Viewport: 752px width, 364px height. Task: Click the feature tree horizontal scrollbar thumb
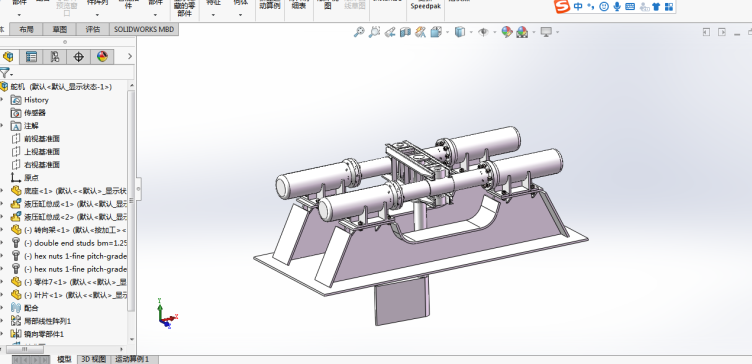(26, 349)
